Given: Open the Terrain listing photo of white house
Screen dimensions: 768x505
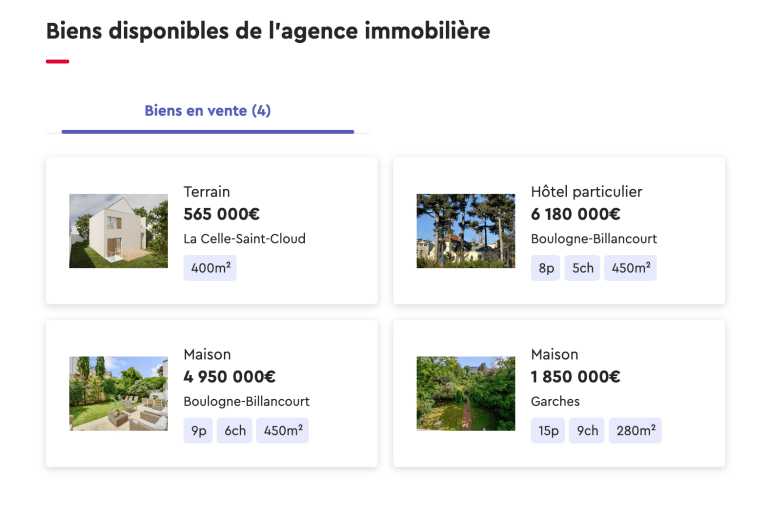Looking at the screenshot, I should tap(118, 231).
